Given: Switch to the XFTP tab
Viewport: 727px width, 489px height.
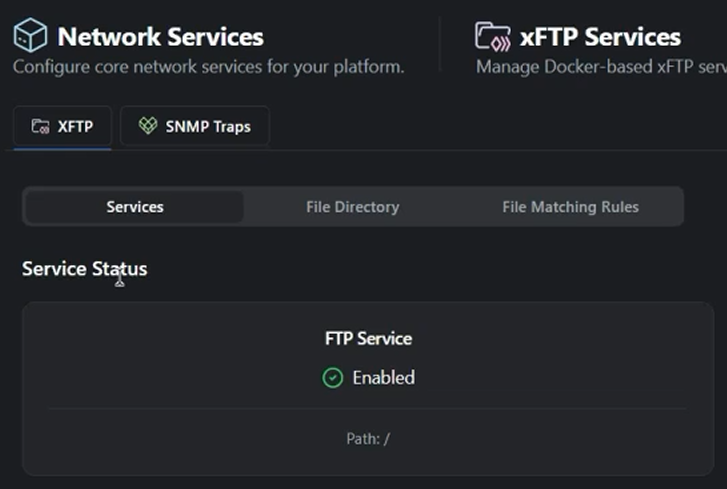Looking at the screenshot, I should (62, 127).
